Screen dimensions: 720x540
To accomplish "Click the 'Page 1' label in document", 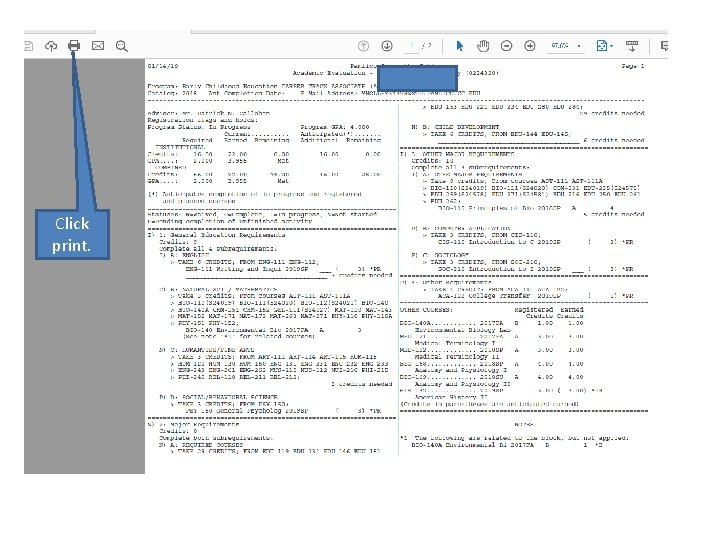I will click(x=633, y=66).
